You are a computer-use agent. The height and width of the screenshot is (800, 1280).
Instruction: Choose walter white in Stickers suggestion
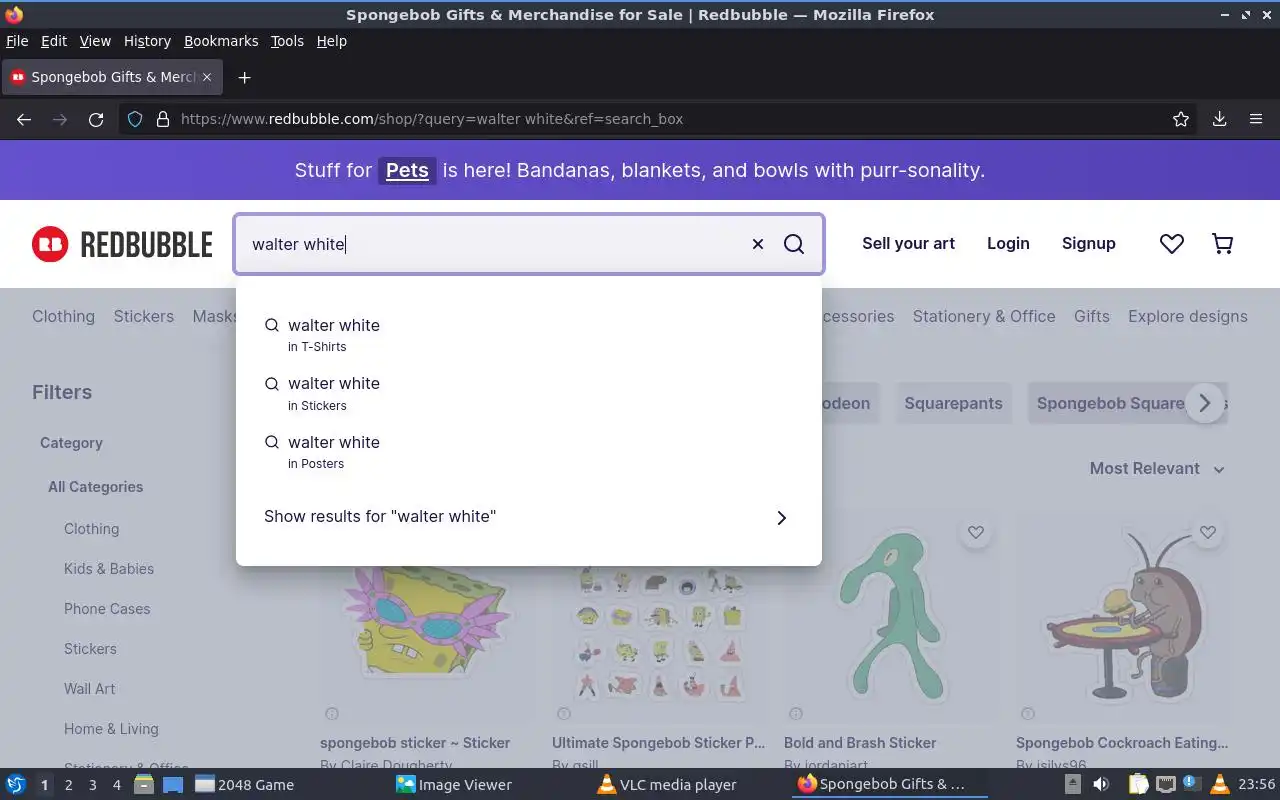(x=529, y=393)
